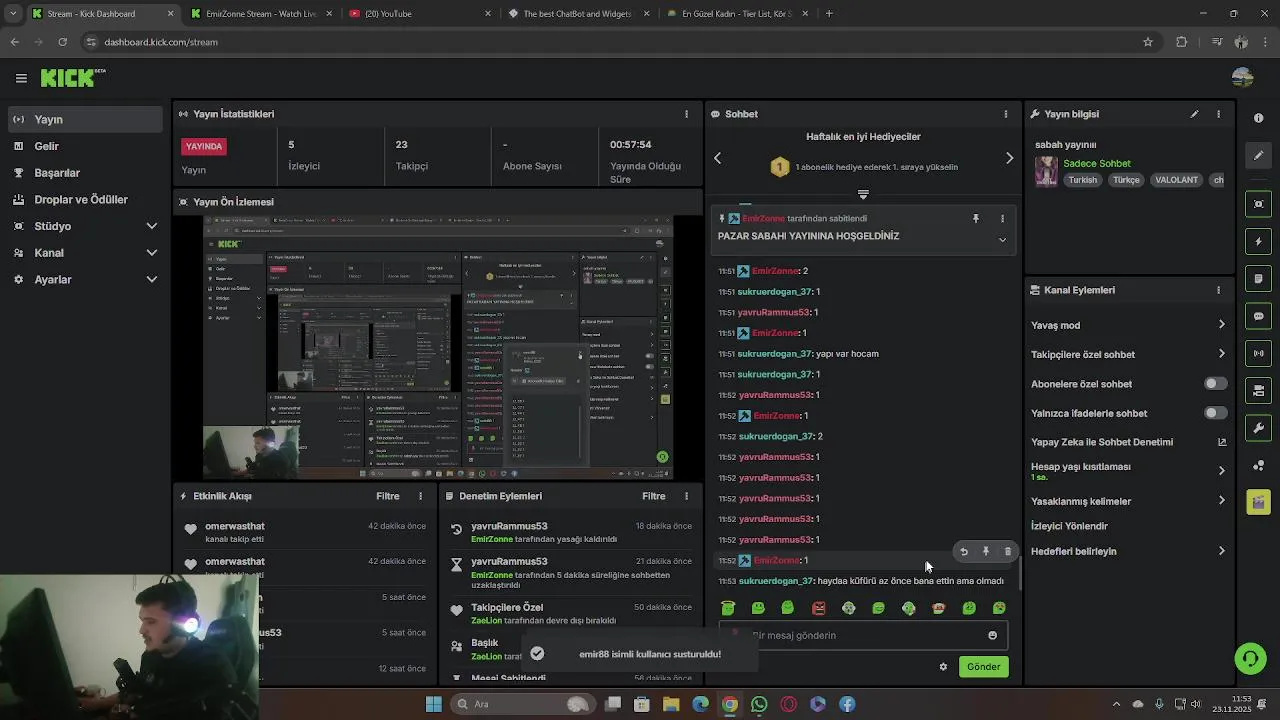Viewport: 1280px width, 720px height.
Task: Edit stream info with the pencil icon
Action: pos(1194,114)
